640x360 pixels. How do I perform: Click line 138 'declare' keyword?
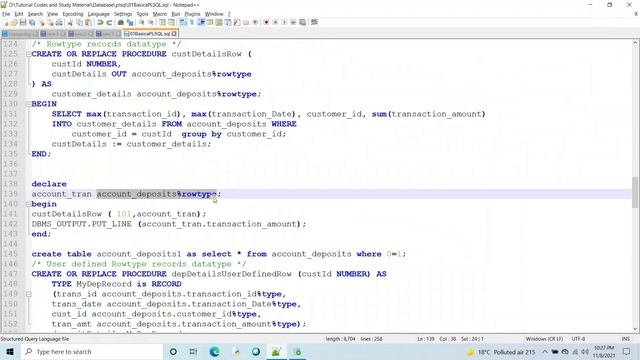coord(49,184)
